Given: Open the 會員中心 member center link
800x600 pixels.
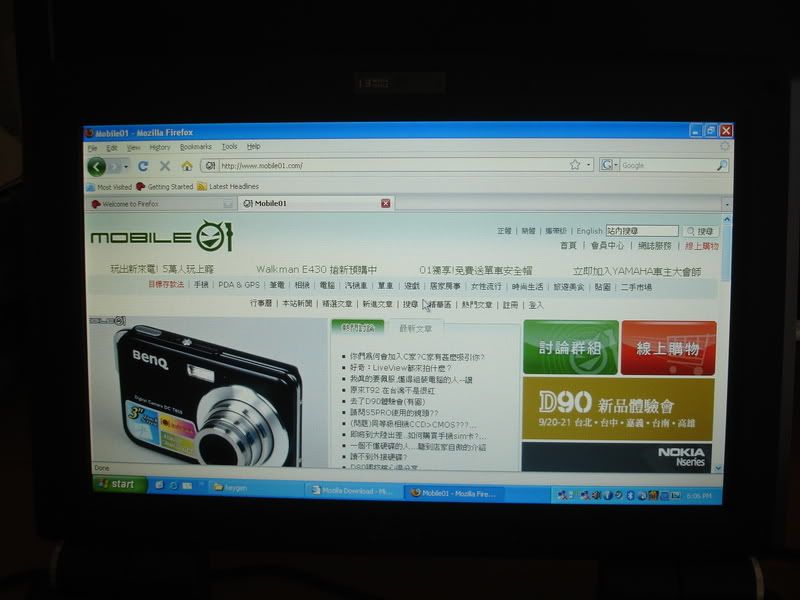Looking at the screenshot, I should click(x=607, y=245).
